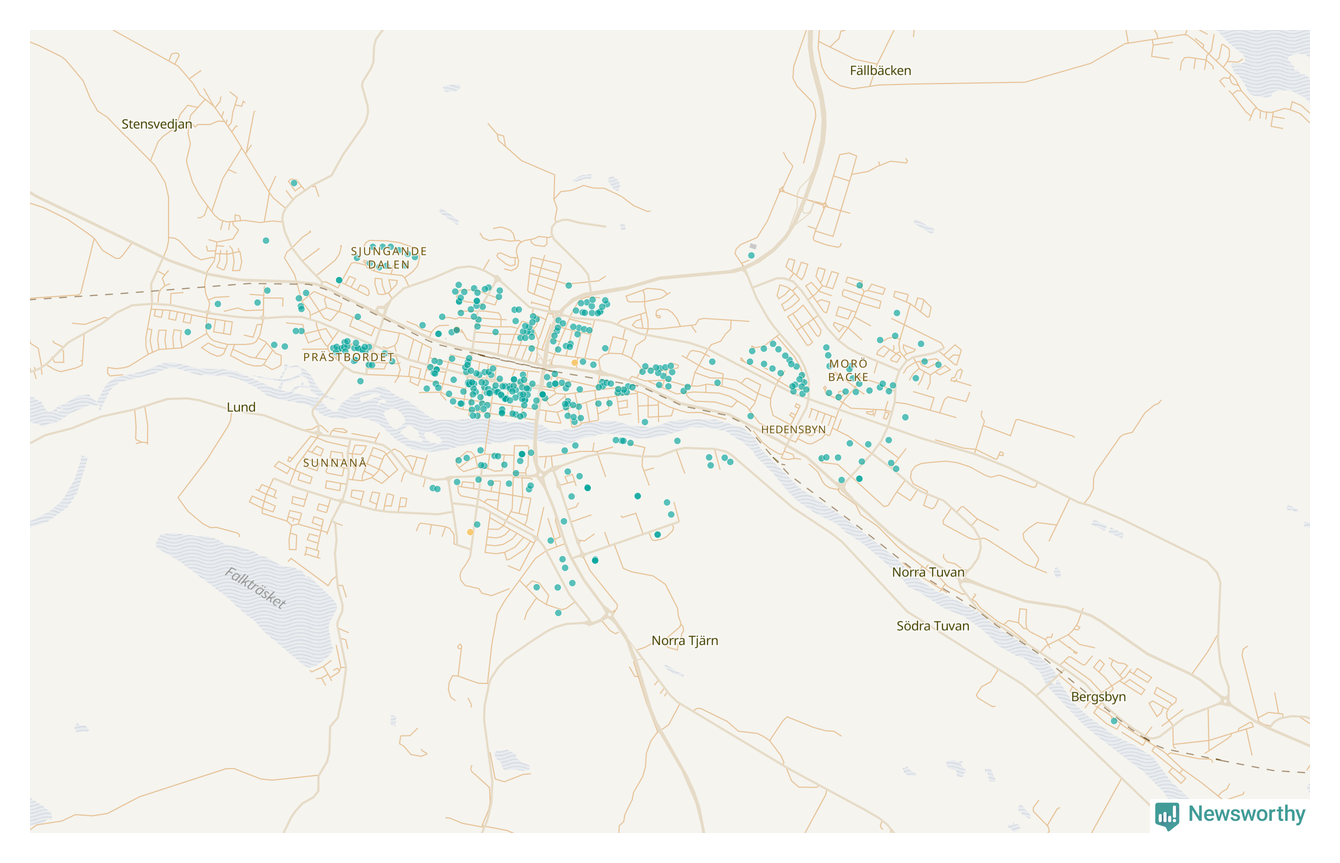The height and width of the screenshot is (863, 1340).
Task: Click the Newsworthy brand text
Action: 1246,814
